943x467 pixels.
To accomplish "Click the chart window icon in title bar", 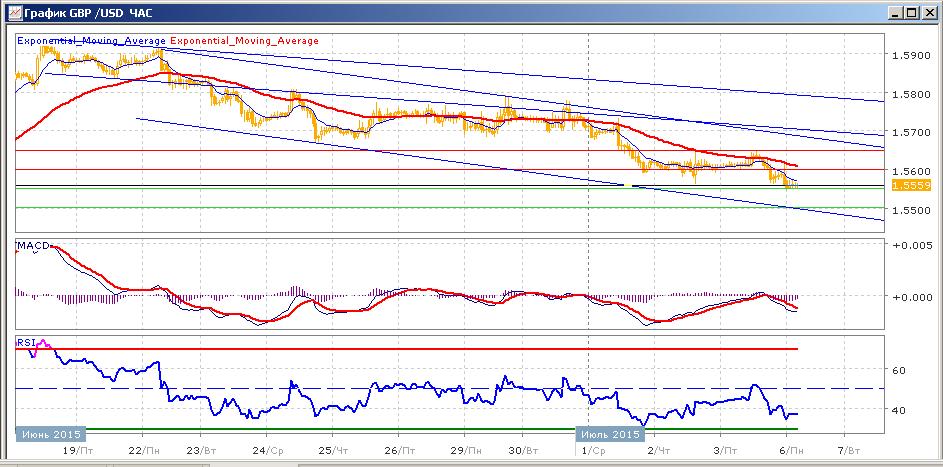I will point(14,13).
